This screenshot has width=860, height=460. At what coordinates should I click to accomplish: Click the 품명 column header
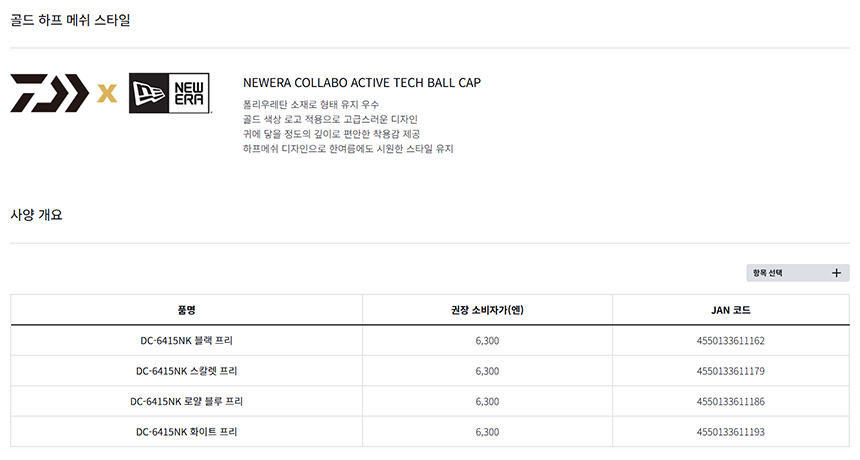tap(186, 310)
